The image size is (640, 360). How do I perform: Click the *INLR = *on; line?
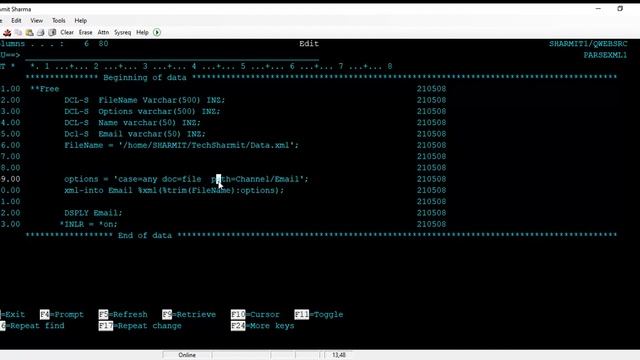(88, 224)
